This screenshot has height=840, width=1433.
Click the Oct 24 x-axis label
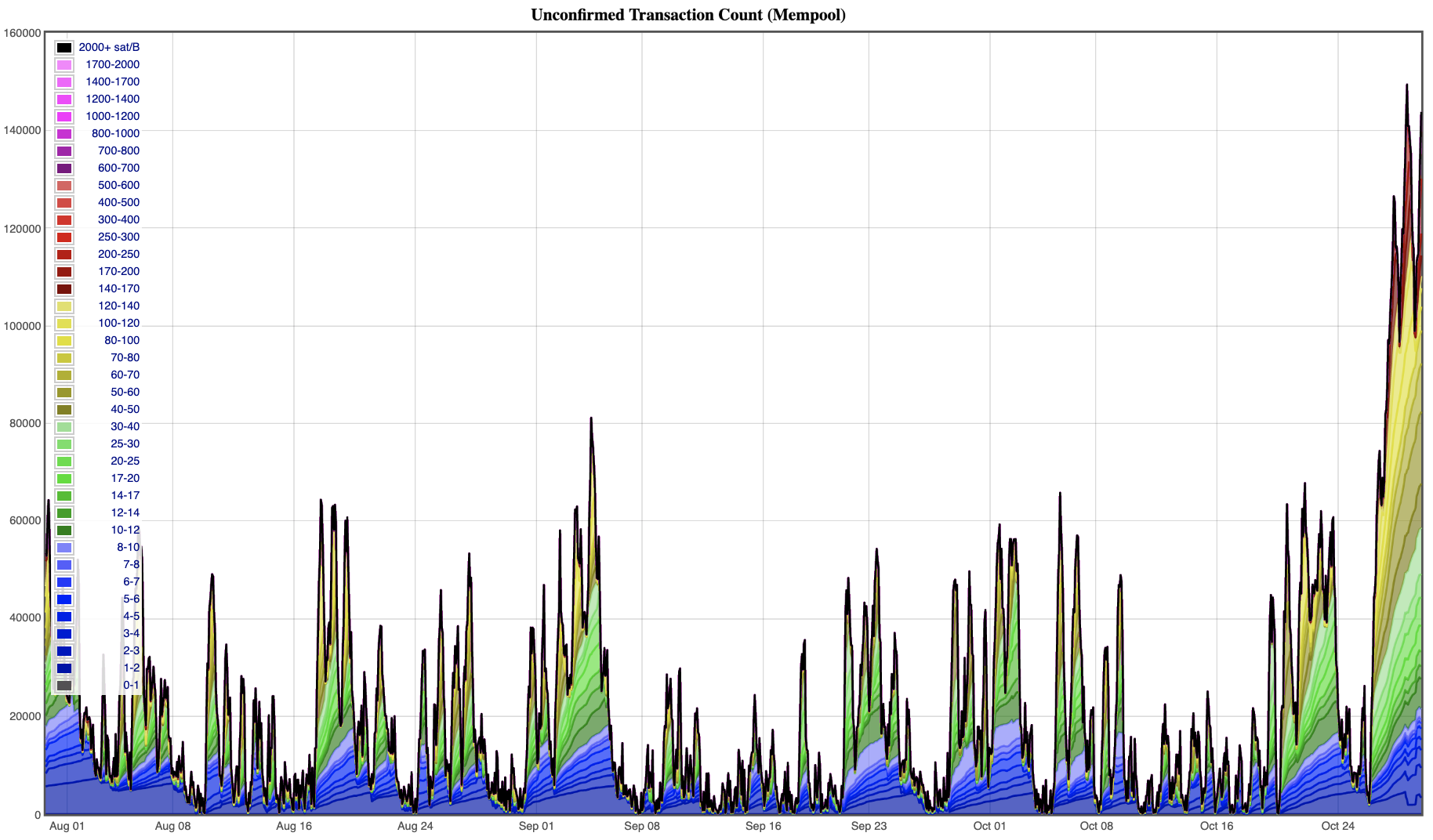tap(1338, 826)
